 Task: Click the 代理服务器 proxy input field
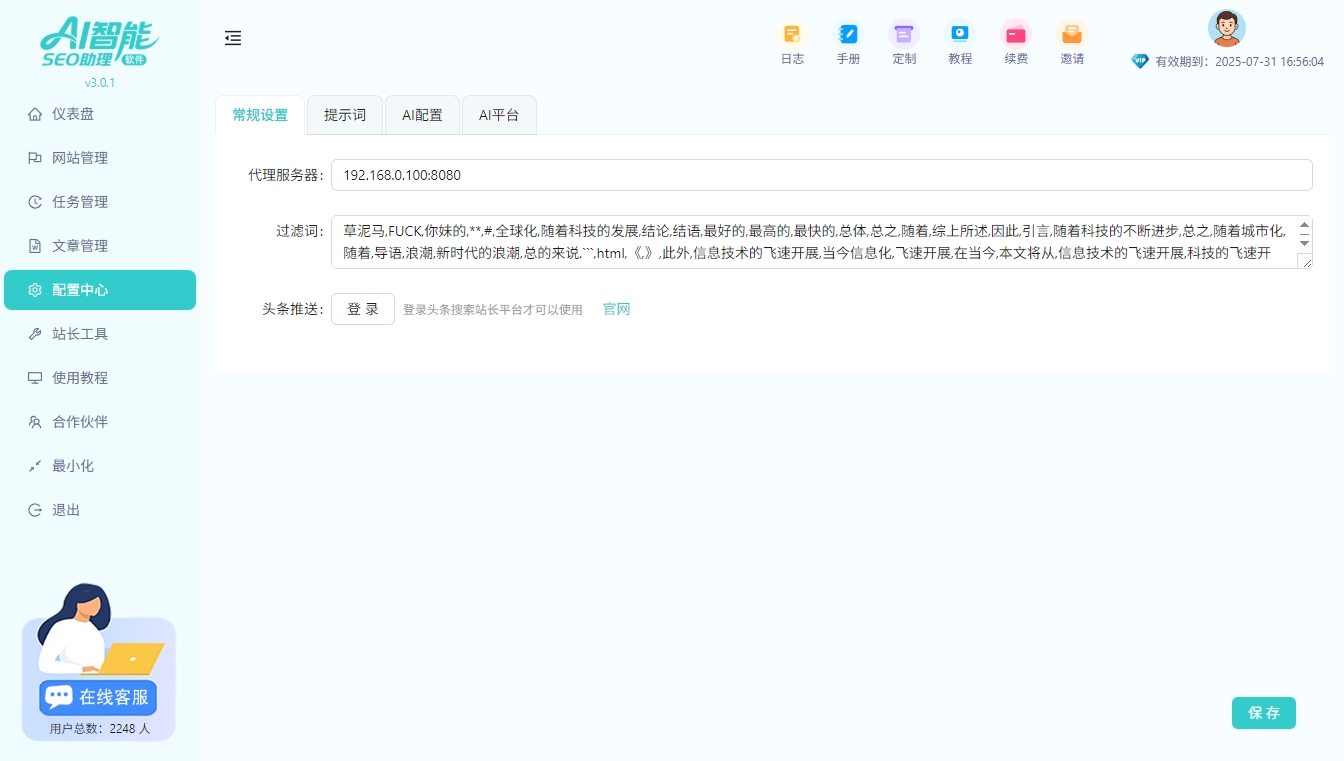coord(821,175)
